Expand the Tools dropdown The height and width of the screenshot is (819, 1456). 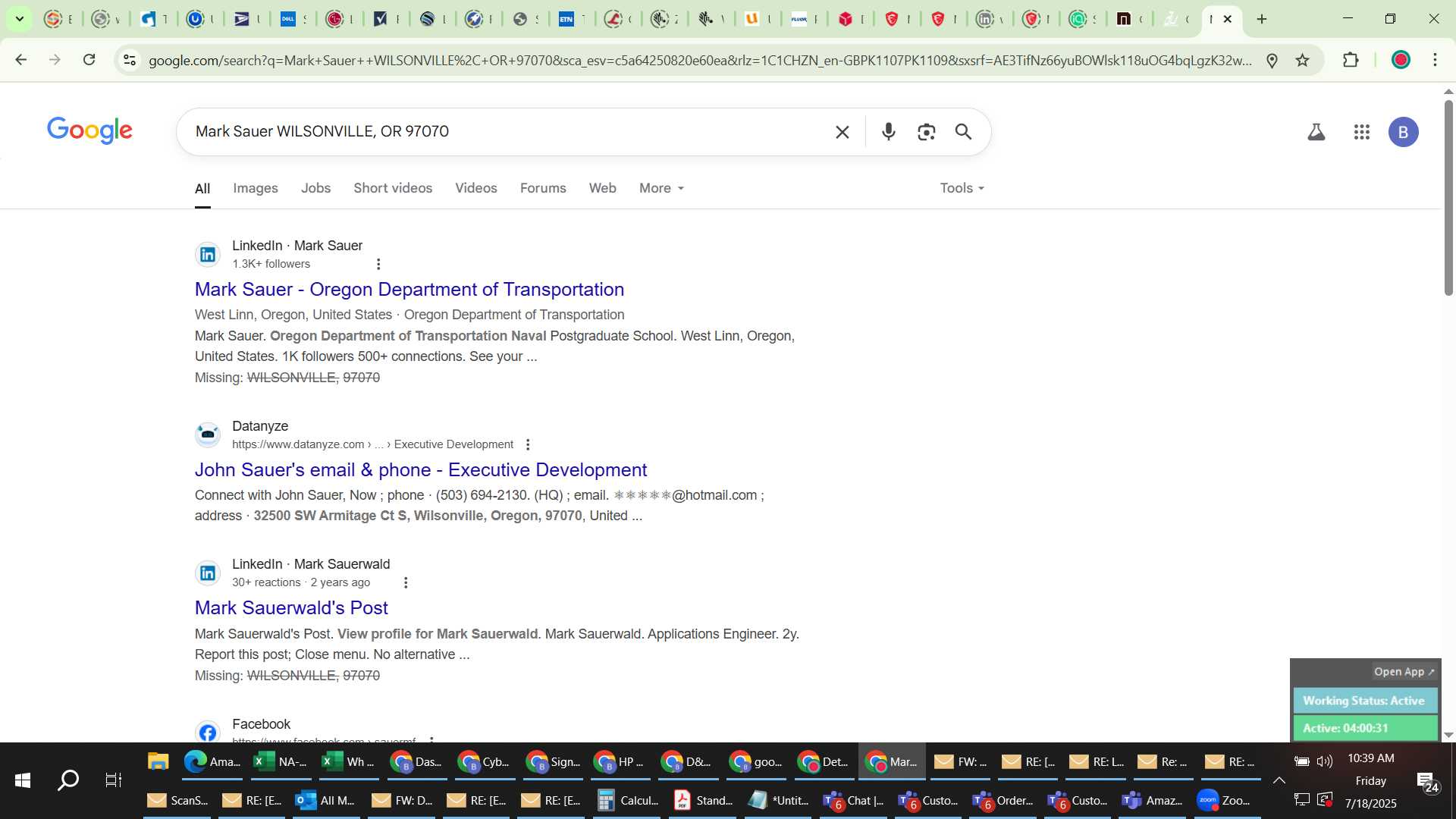962,188
